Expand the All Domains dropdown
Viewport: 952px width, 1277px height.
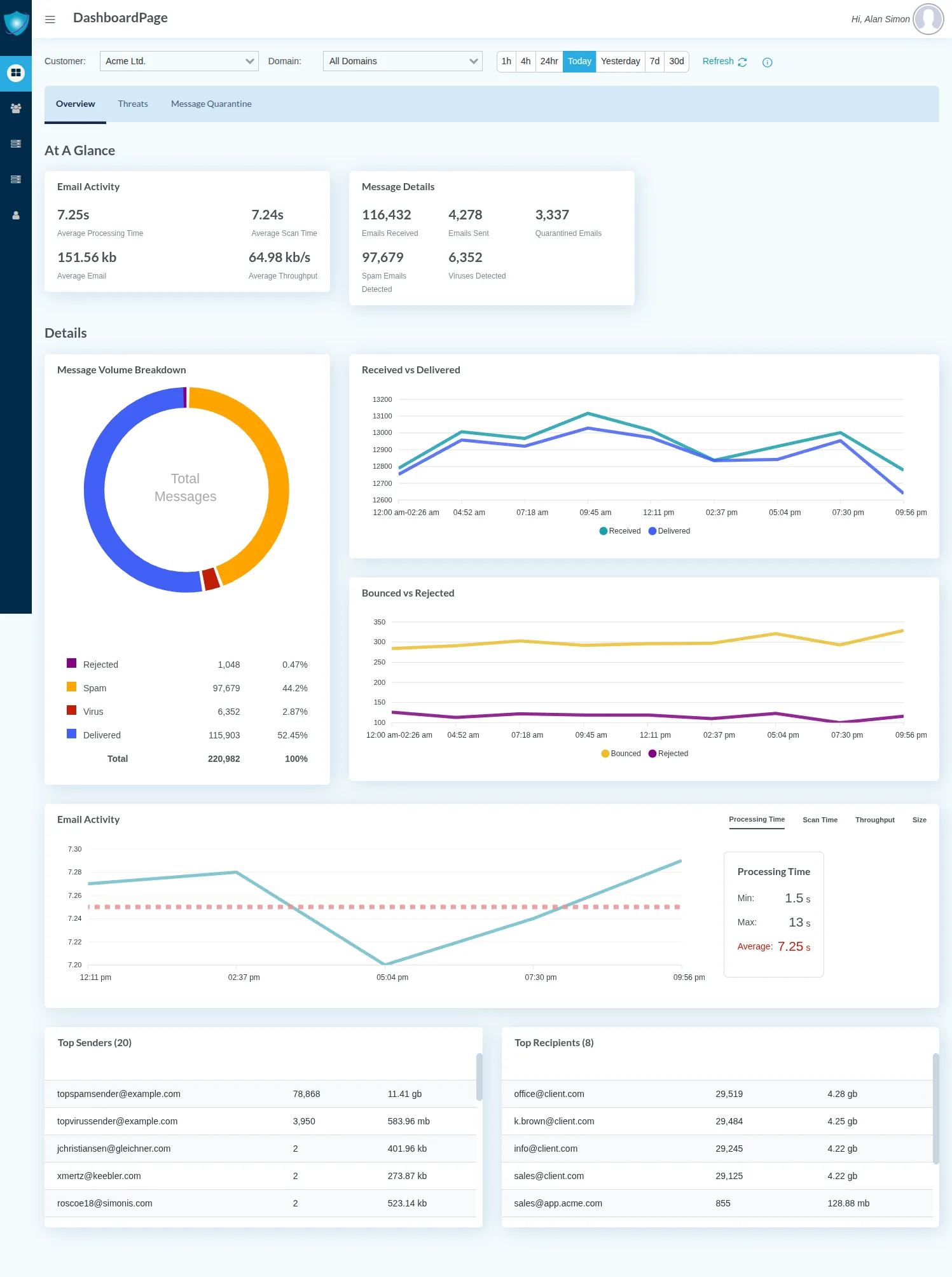(403, 61)
